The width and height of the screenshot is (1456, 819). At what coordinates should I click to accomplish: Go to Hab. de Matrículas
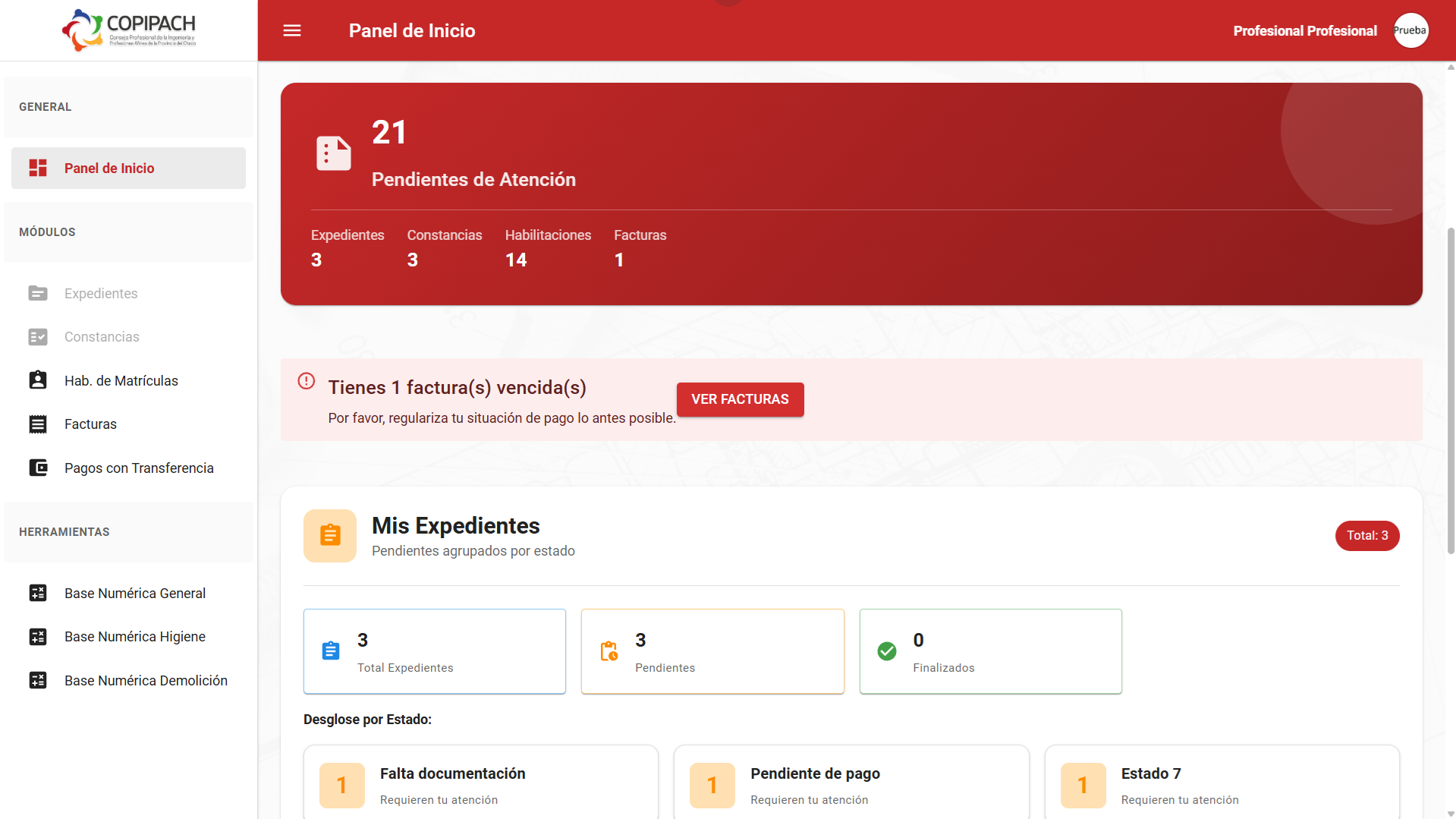pyautogui.click(x=128, y=380)
